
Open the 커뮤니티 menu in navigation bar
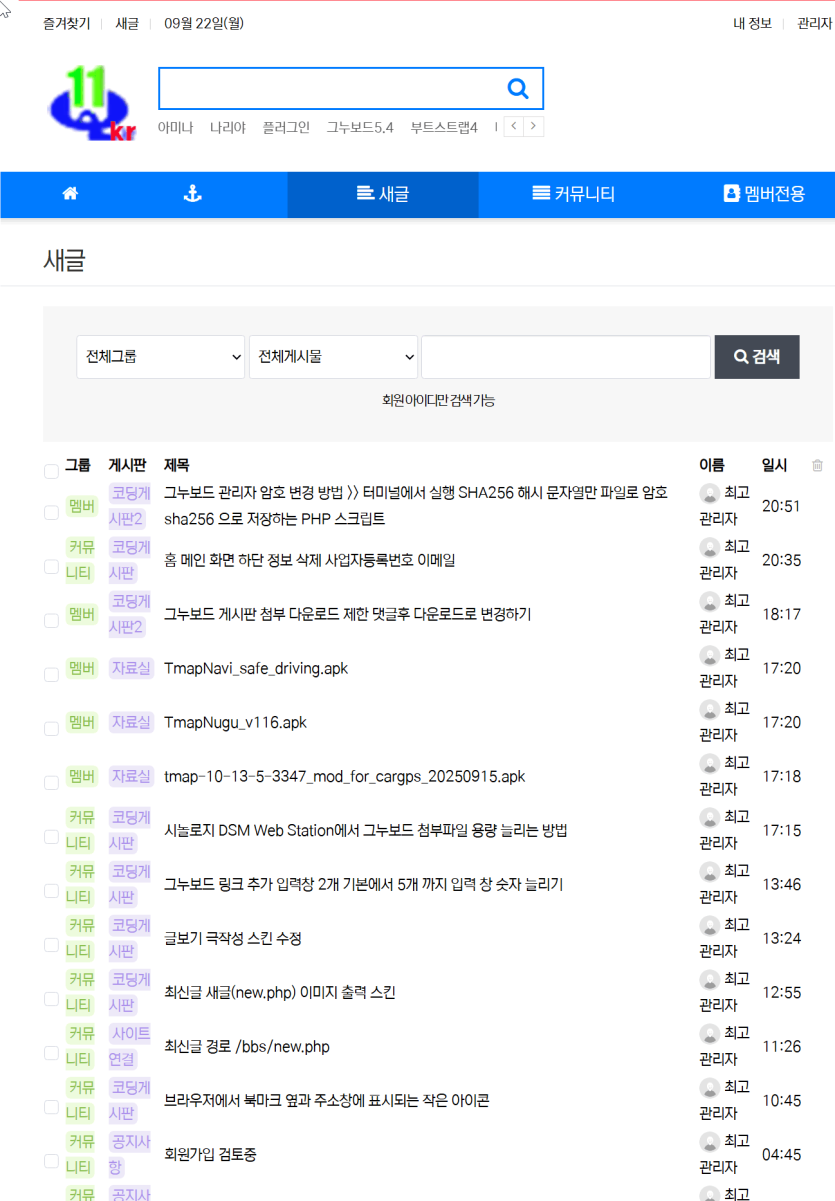pos(574,195)
